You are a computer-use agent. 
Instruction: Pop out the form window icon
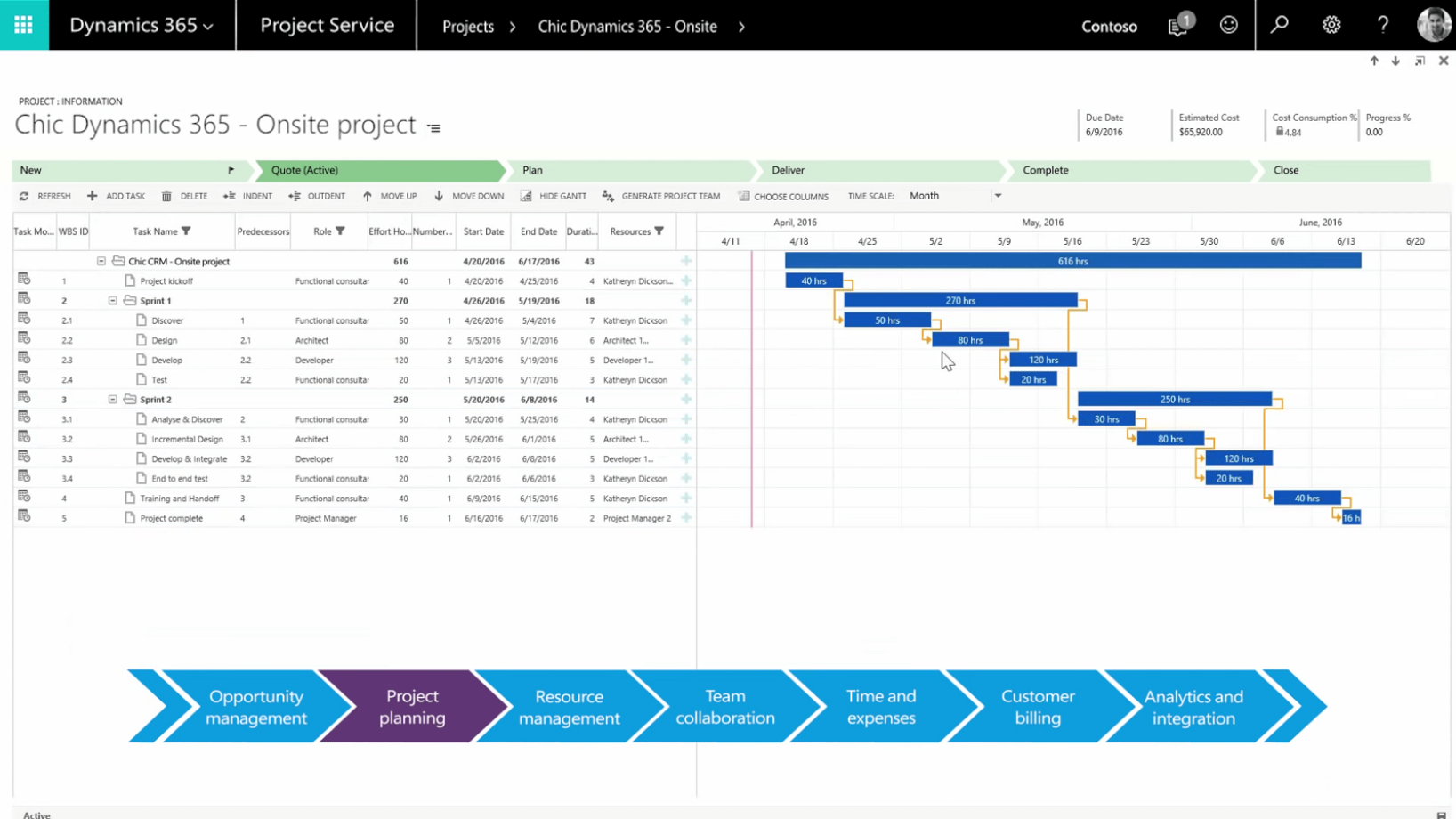click(1420, 61)
